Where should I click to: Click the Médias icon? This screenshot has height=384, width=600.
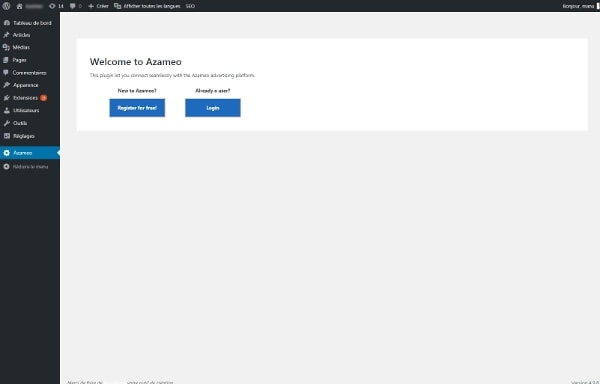pos(7,47)
